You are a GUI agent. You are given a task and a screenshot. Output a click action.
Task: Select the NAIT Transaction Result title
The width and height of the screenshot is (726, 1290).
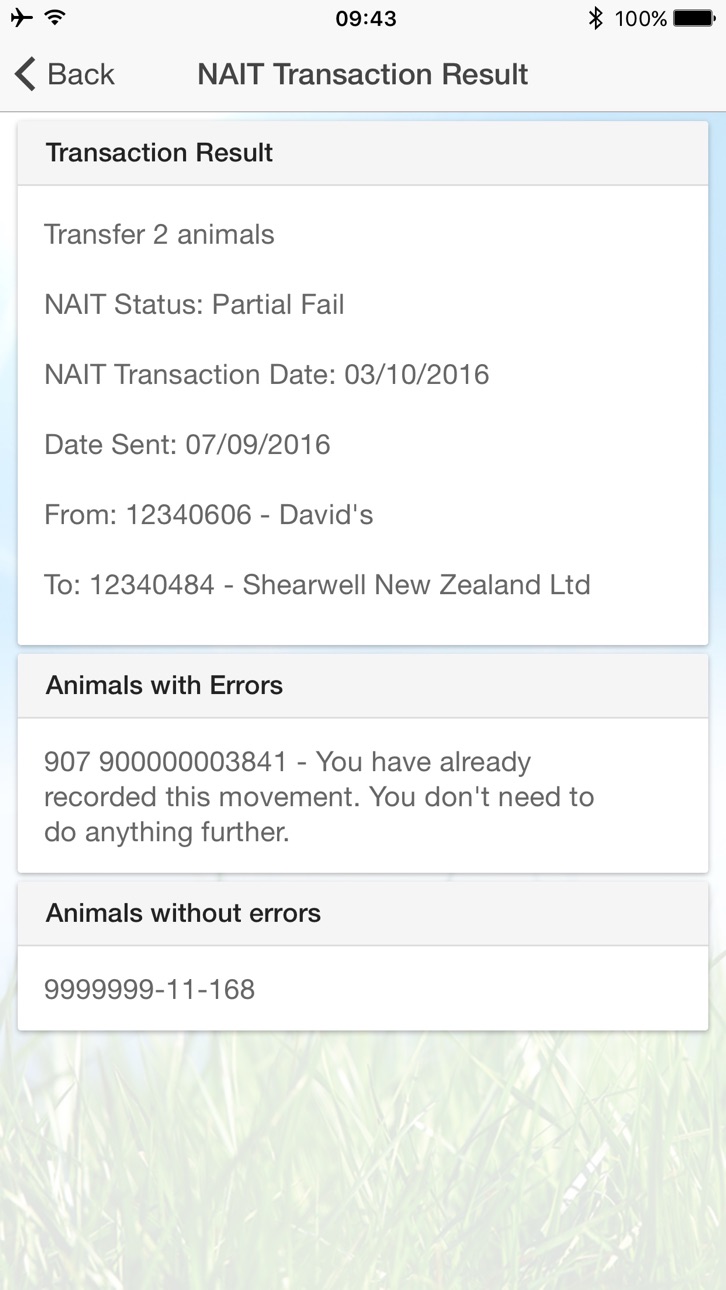coord(363,74)
